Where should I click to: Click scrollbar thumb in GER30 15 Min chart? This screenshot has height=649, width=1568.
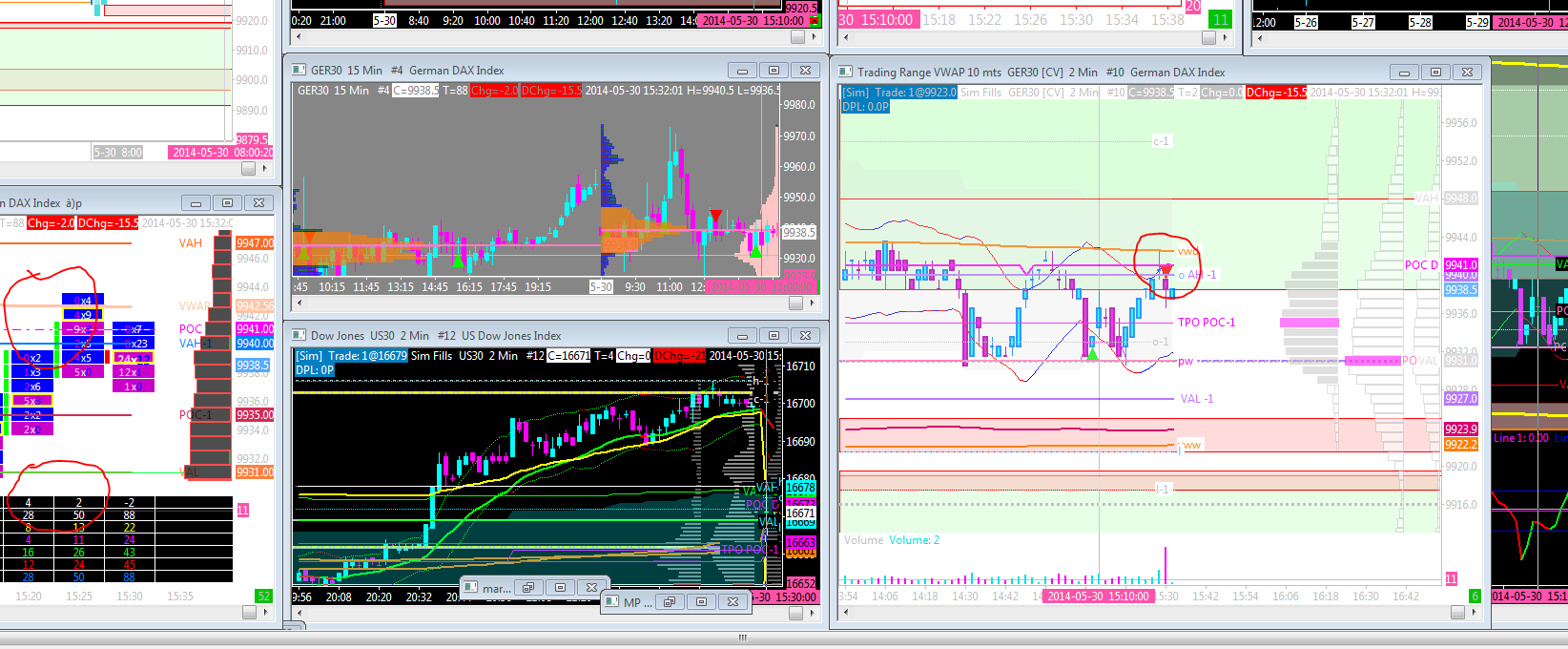pos(796,303)
